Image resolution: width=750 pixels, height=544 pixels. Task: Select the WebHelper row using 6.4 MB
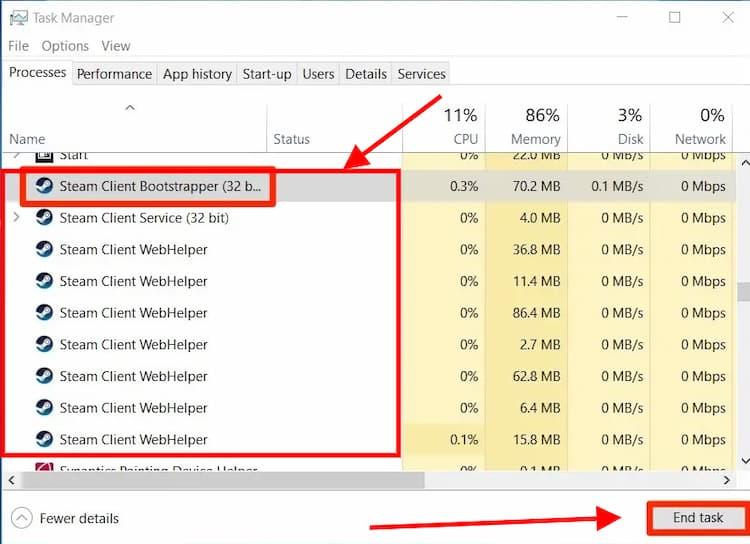click(371, 407)
